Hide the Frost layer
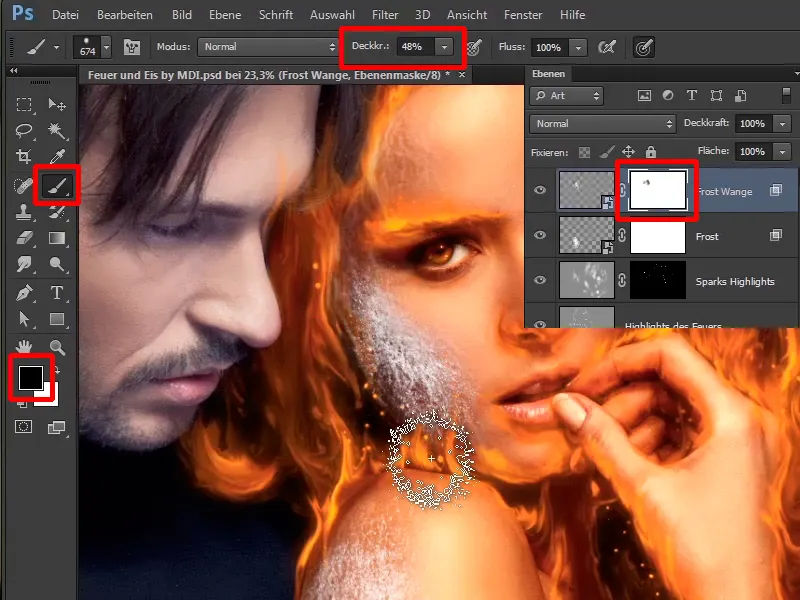This screenshot has width=800, height=600. pyautogui.click(x=540, y=235)
